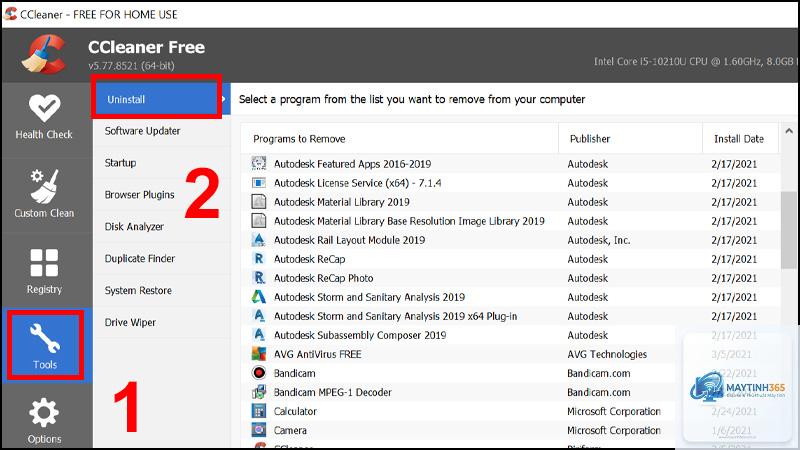Select Material Library Base Resolution Image Library

pos(510,221)
